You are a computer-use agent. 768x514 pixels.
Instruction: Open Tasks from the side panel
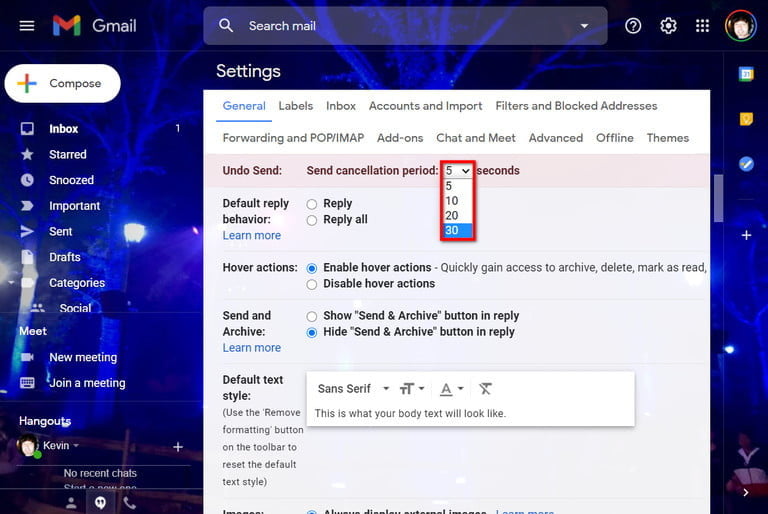[x=746, y=164]
